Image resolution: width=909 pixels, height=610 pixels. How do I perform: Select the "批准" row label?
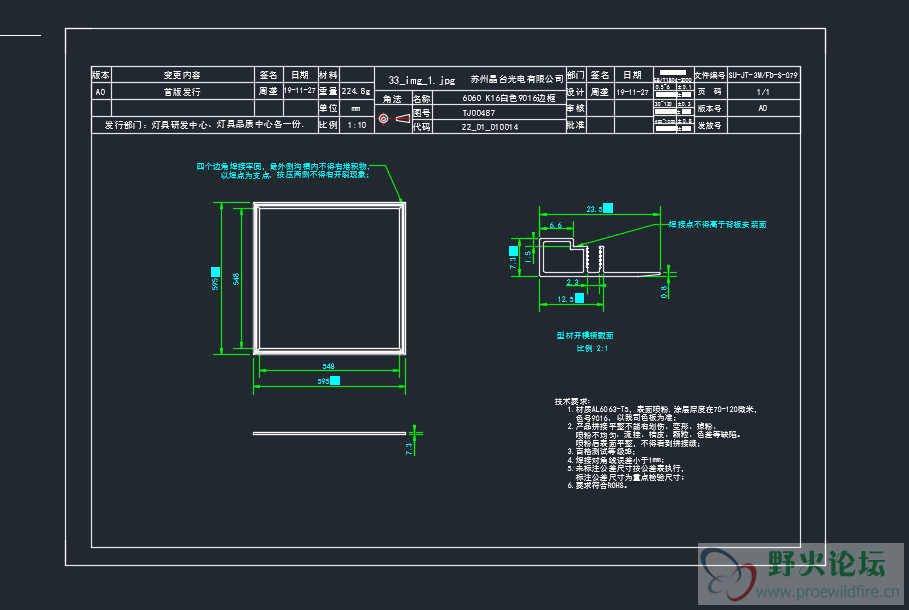pyautogui.click(x=576, y=125)
